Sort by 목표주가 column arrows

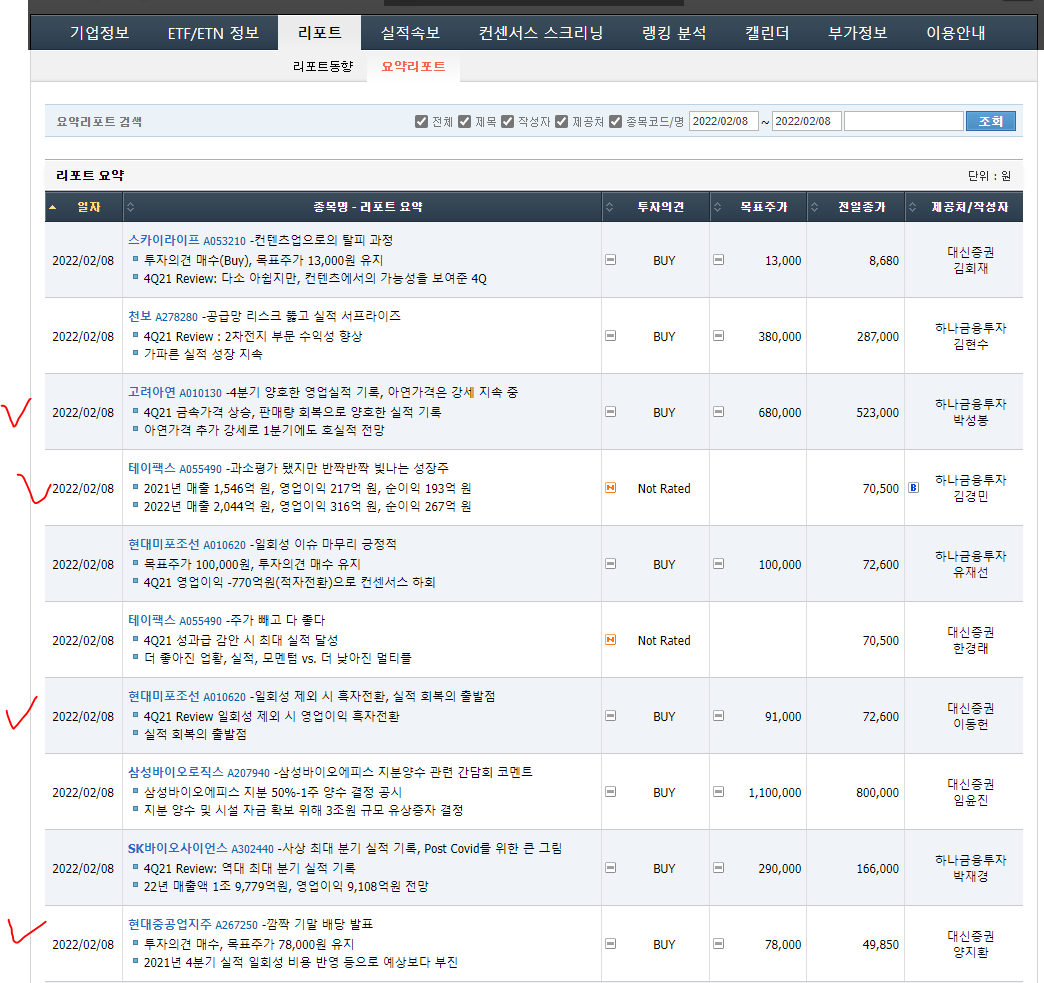[717, 207]
